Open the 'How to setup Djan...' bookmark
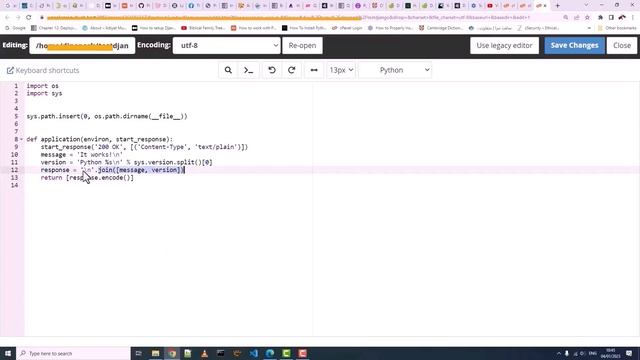 pos(153,28)
